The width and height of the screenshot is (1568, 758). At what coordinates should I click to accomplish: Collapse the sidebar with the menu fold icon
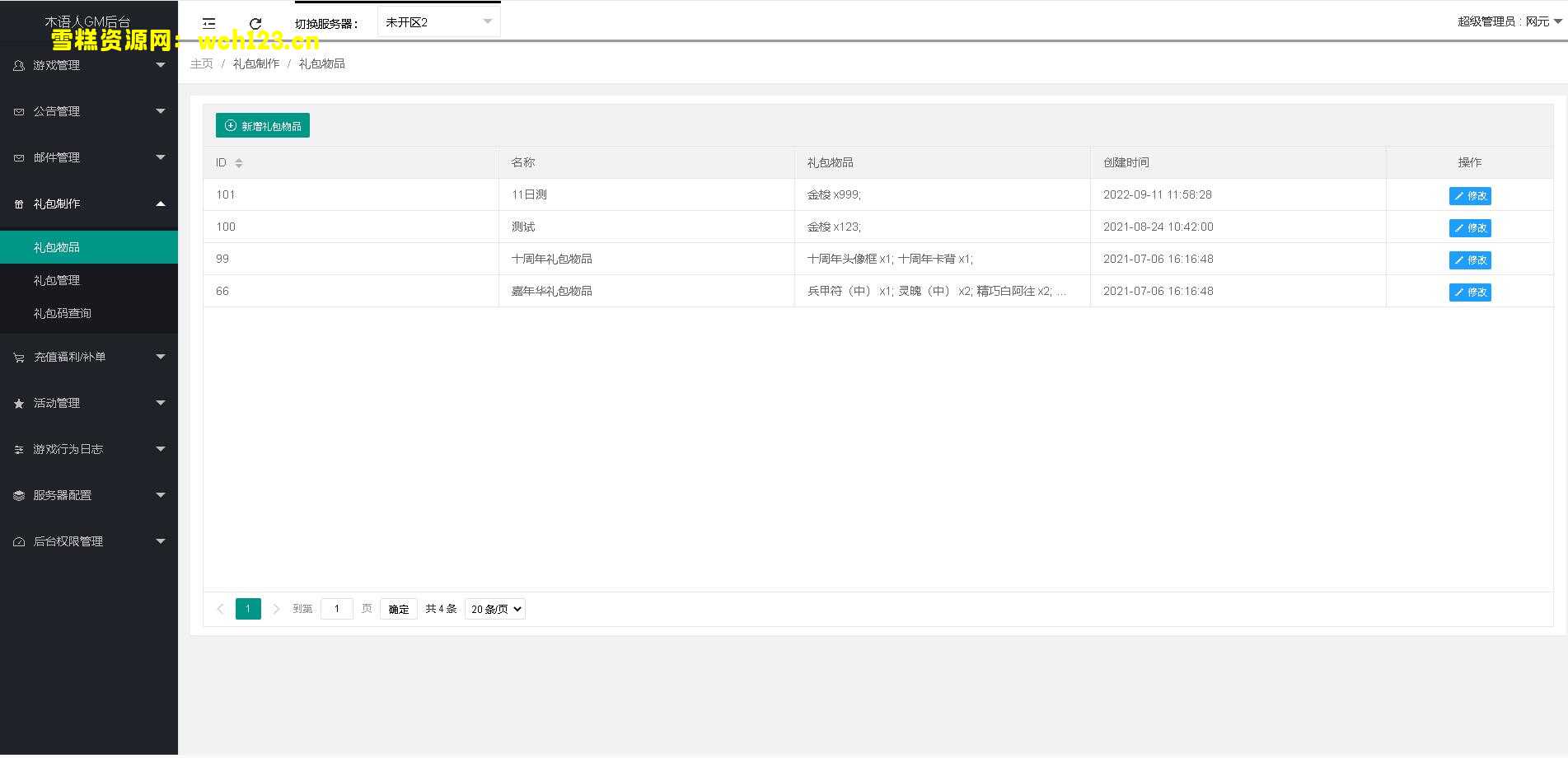[209, 23]
